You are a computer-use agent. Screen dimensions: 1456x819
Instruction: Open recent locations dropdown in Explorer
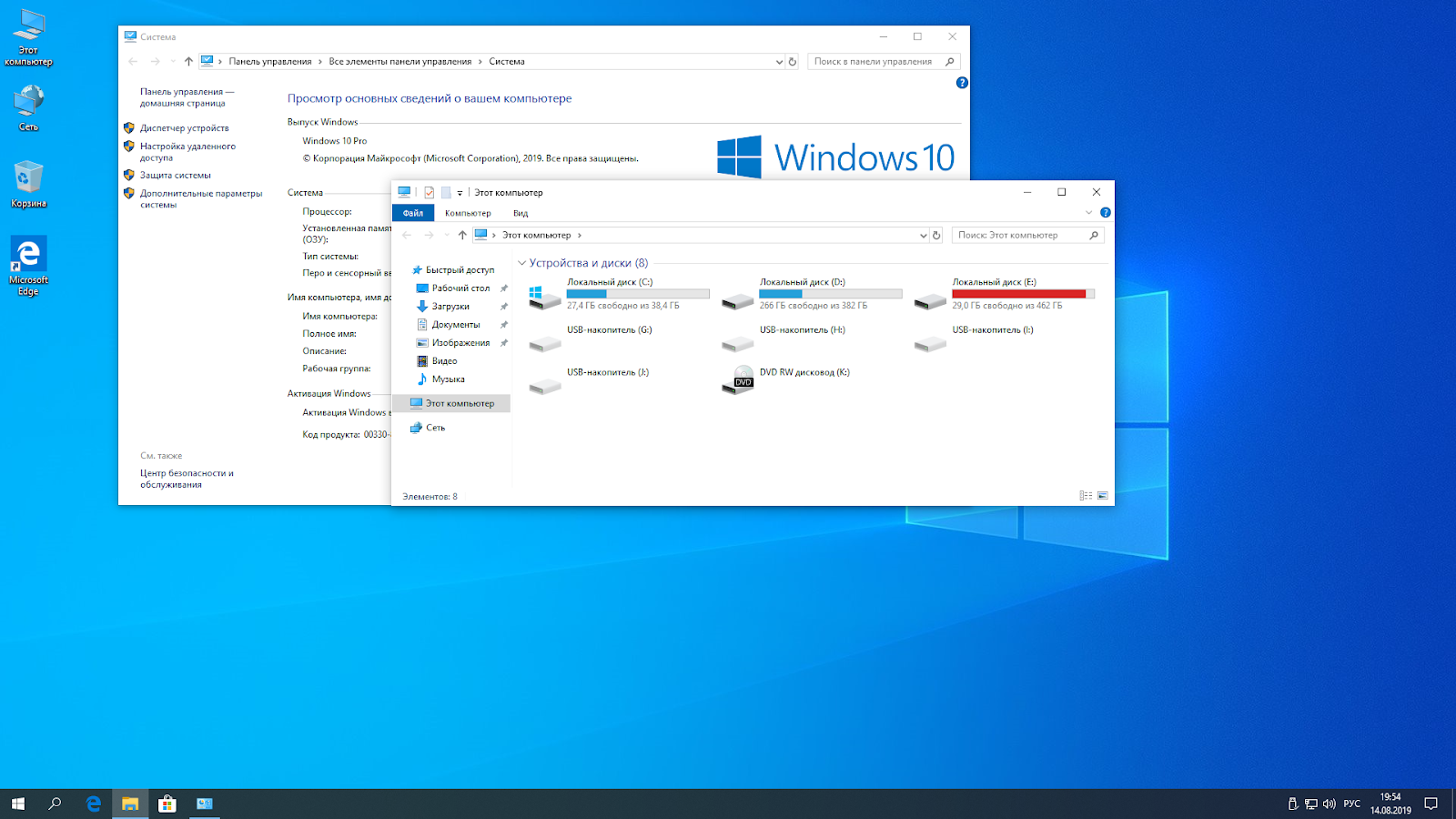point(447,235)
